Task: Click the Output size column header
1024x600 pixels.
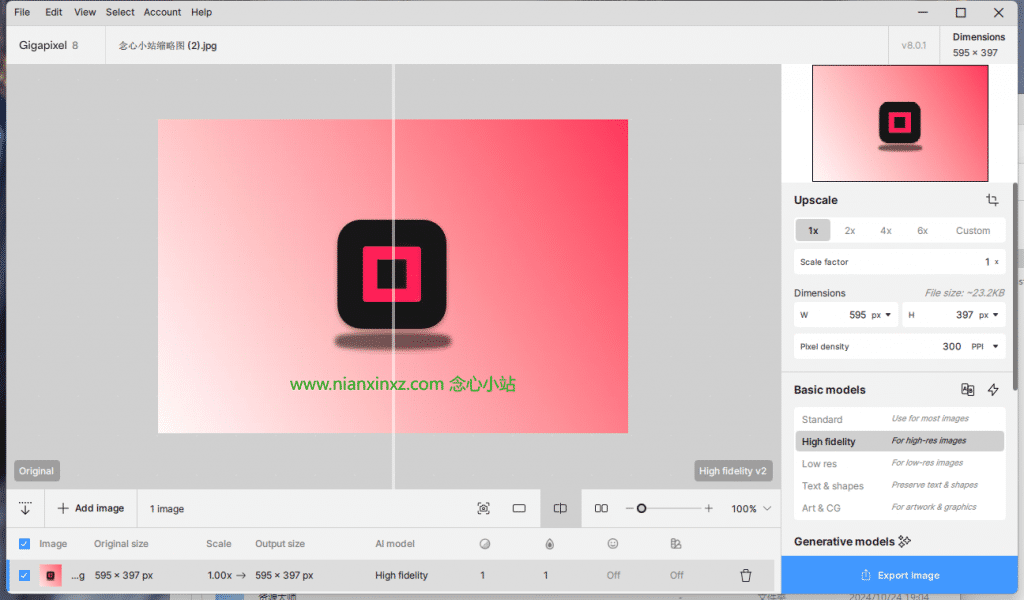Action: [280, 544]
